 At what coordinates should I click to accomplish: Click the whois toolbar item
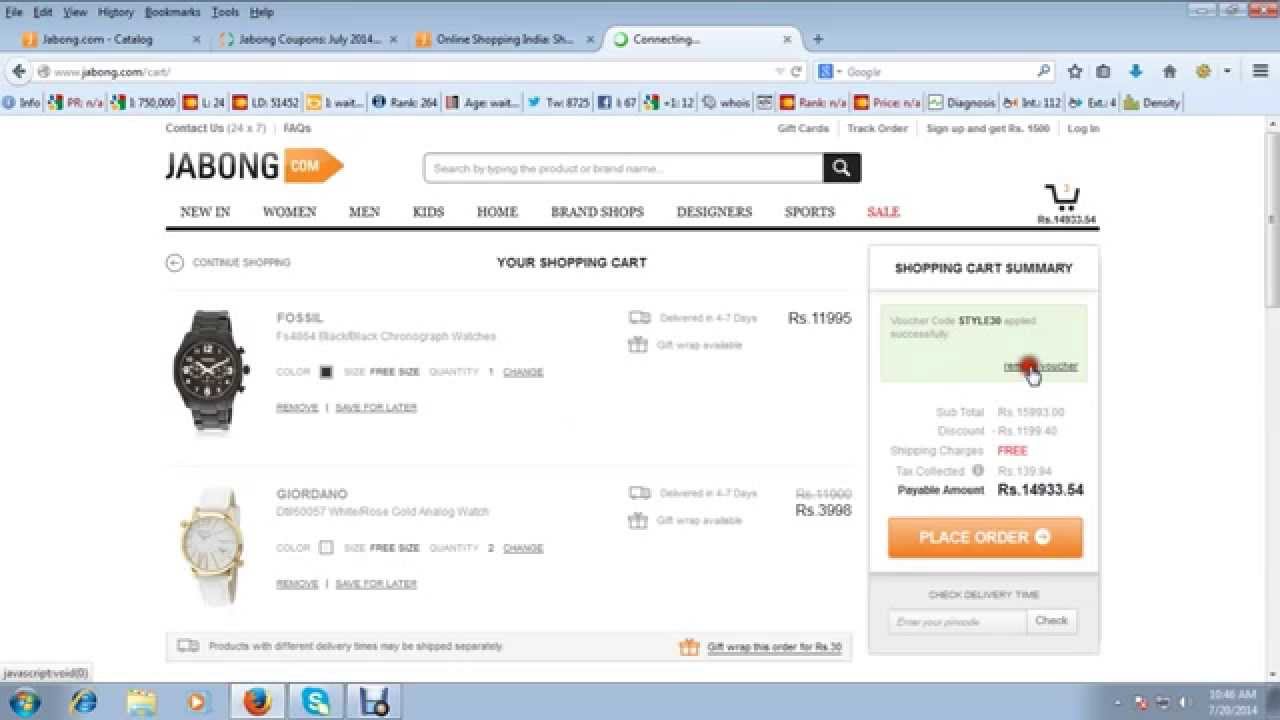(x=726, y=102)
